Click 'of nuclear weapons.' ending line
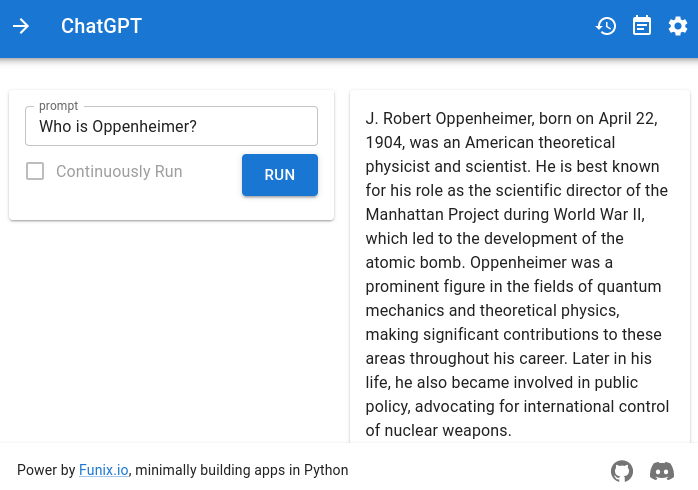Viewport: 698px width, 490px height. [x=438, y=430]
